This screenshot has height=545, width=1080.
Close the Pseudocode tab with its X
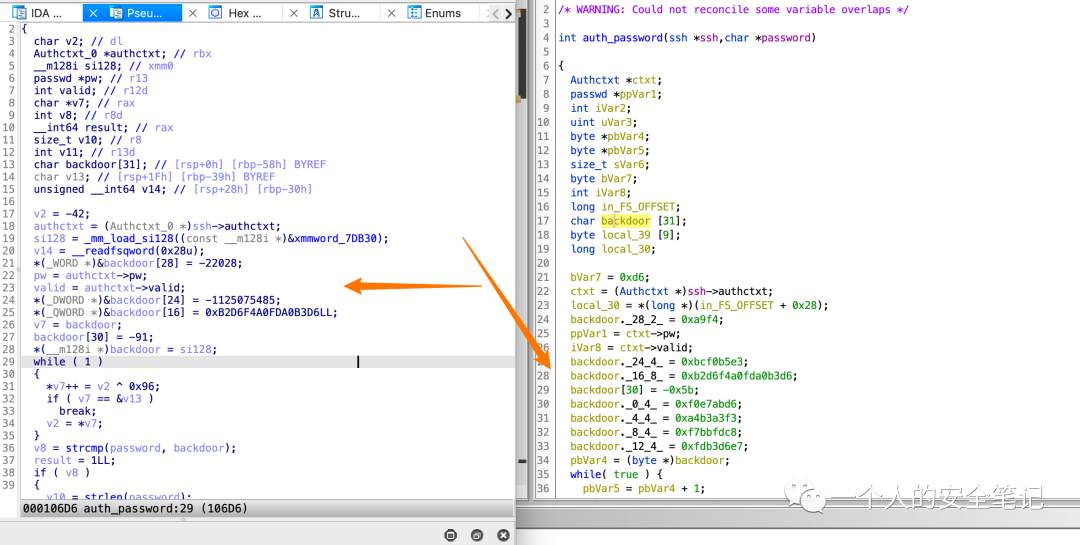point(94,13)
